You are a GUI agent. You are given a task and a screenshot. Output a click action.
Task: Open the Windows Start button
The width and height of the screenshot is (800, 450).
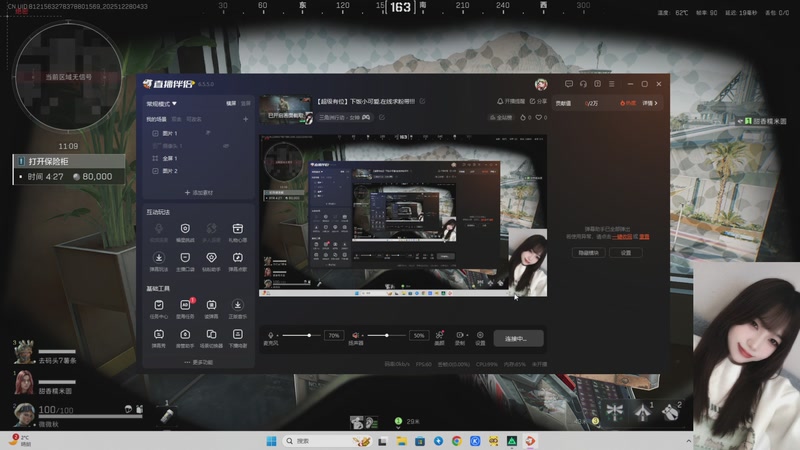[x=271, y=441]
